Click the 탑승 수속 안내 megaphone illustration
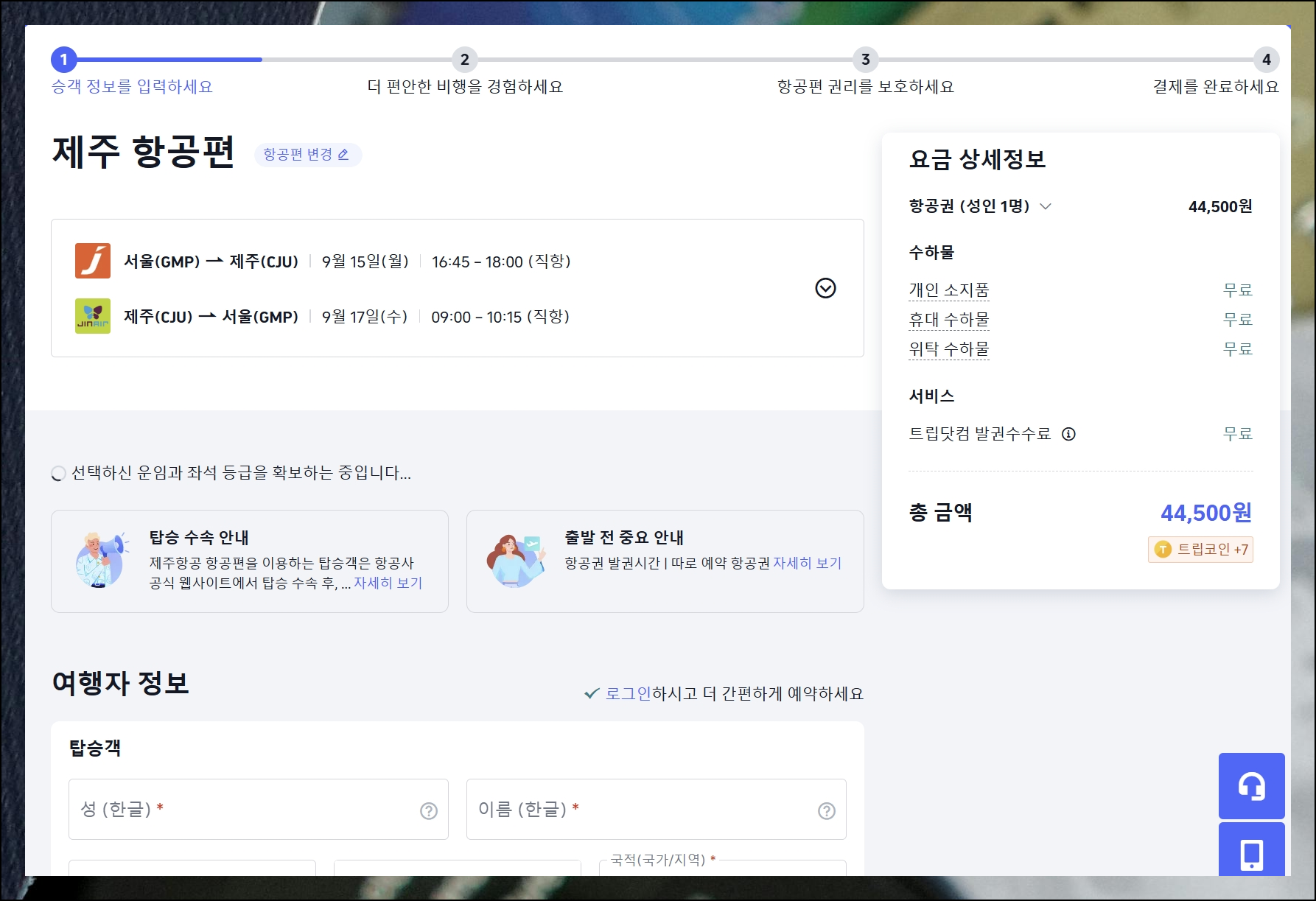This screenshot has height=901, width=1316. pos(102,560)
